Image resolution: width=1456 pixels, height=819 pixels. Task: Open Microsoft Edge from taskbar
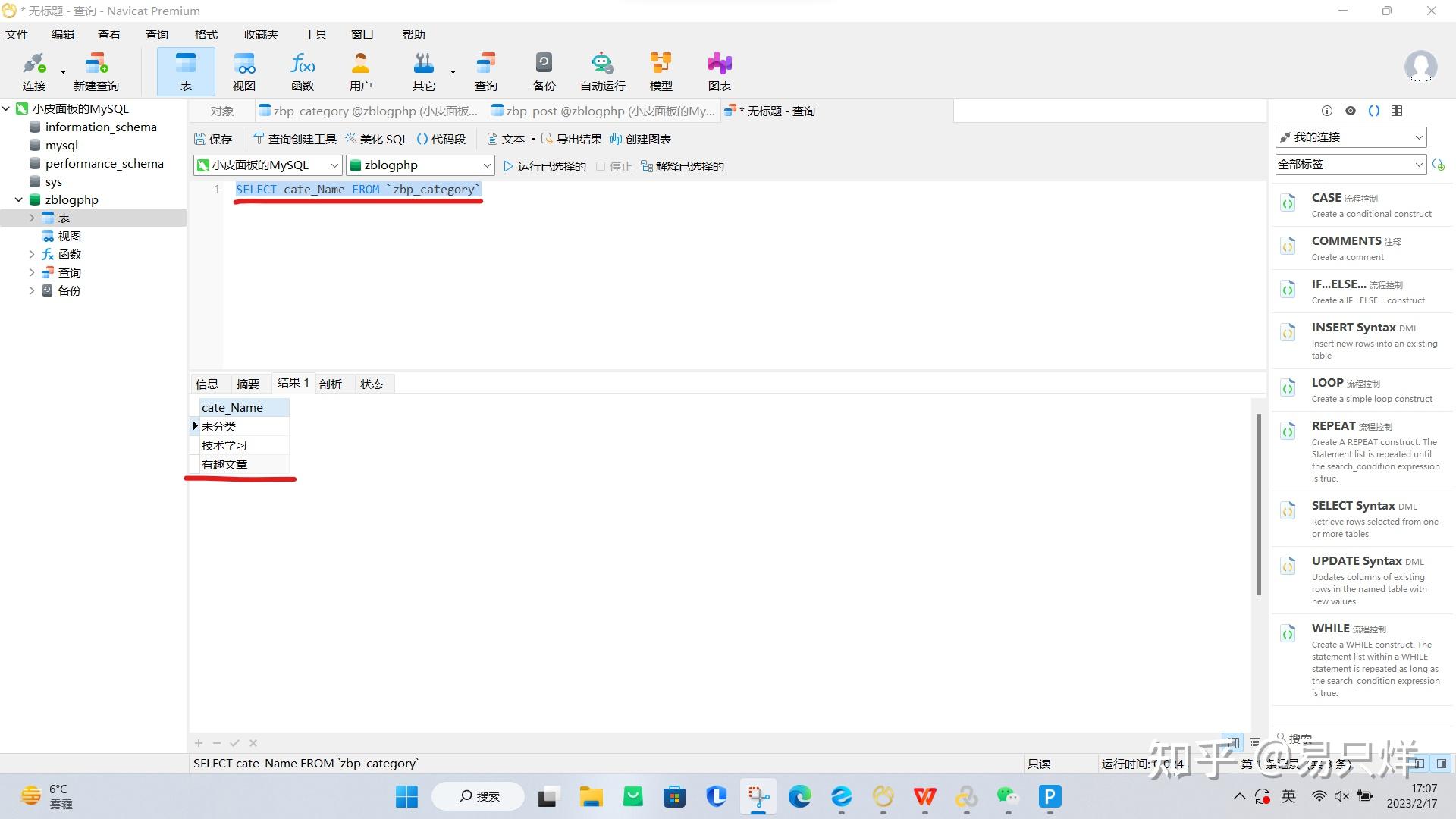pos(799,796)
